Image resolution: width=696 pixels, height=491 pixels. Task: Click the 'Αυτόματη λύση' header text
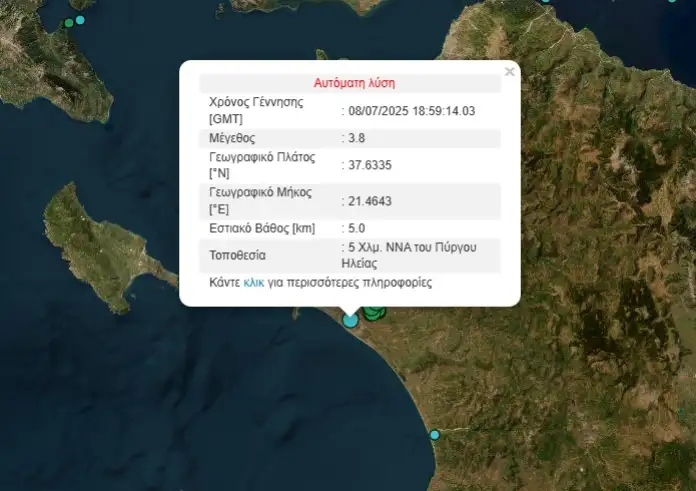pos(354,83)
